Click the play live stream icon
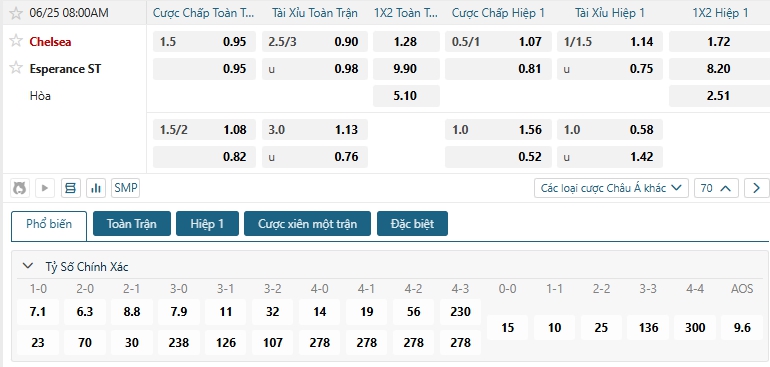 point(45,188)
